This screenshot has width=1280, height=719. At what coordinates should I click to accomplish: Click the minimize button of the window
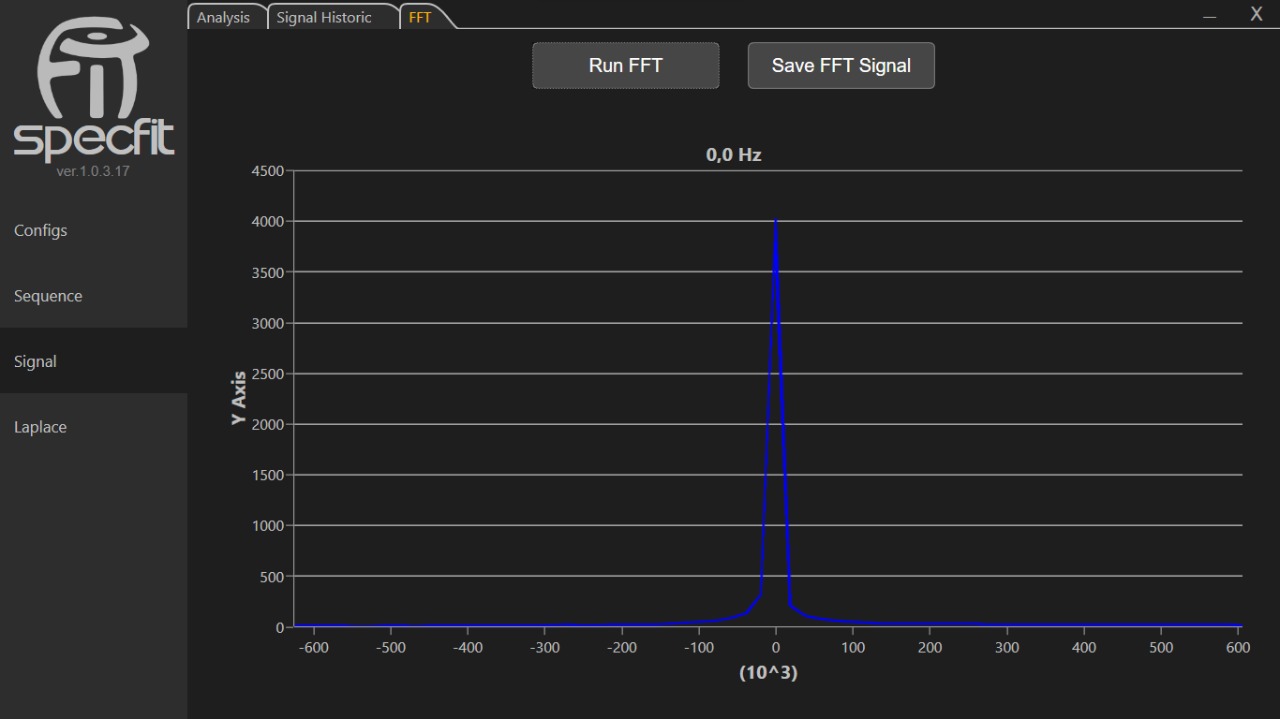pos(1209,14)
